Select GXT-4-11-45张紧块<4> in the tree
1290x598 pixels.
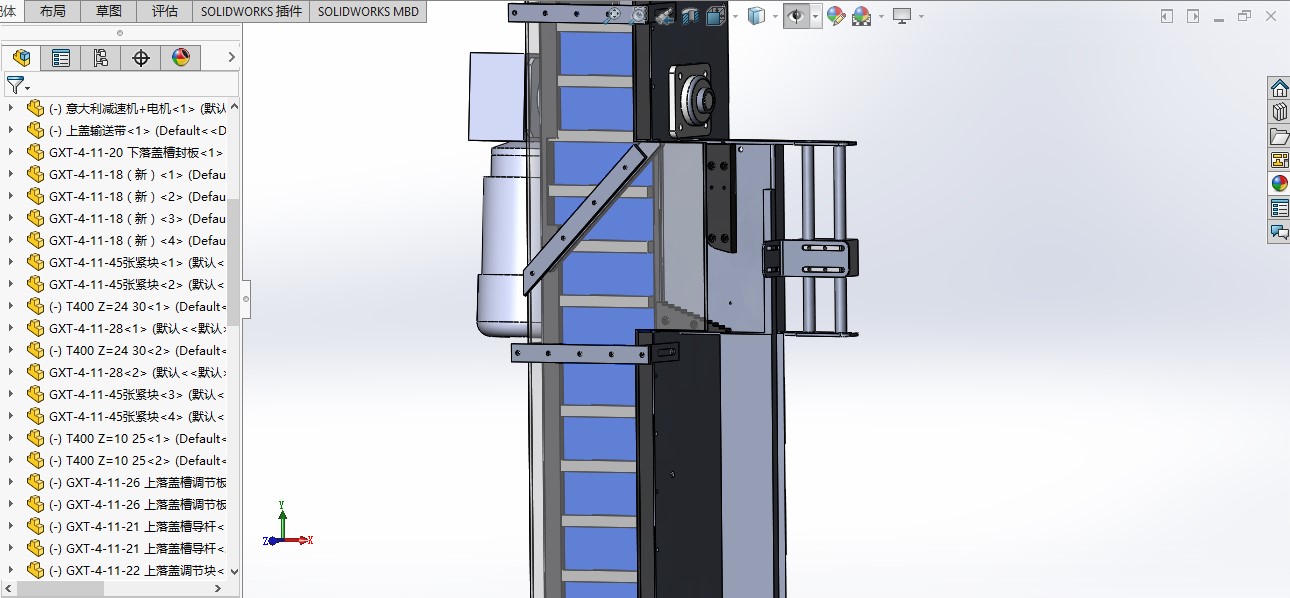click(137, 416)
